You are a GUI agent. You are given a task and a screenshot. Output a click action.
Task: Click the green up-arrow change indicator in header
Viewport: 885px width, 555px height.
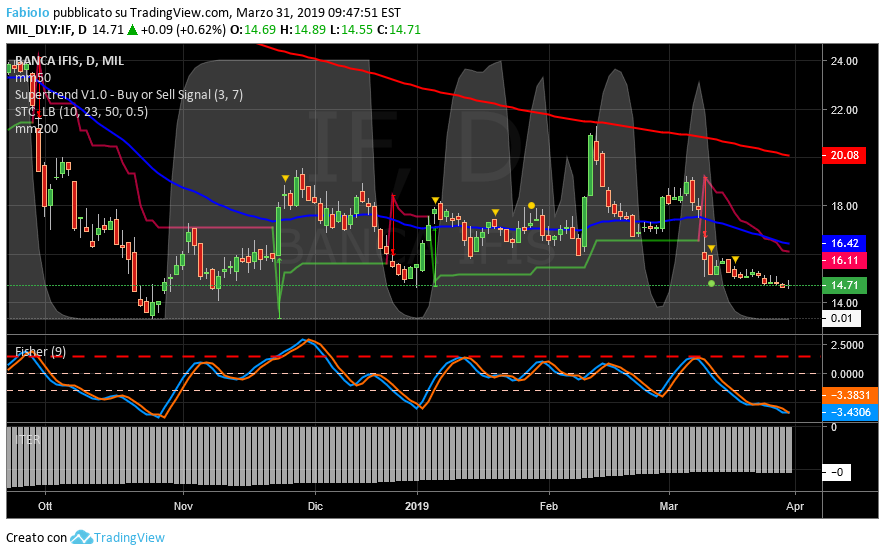[132, 30]
